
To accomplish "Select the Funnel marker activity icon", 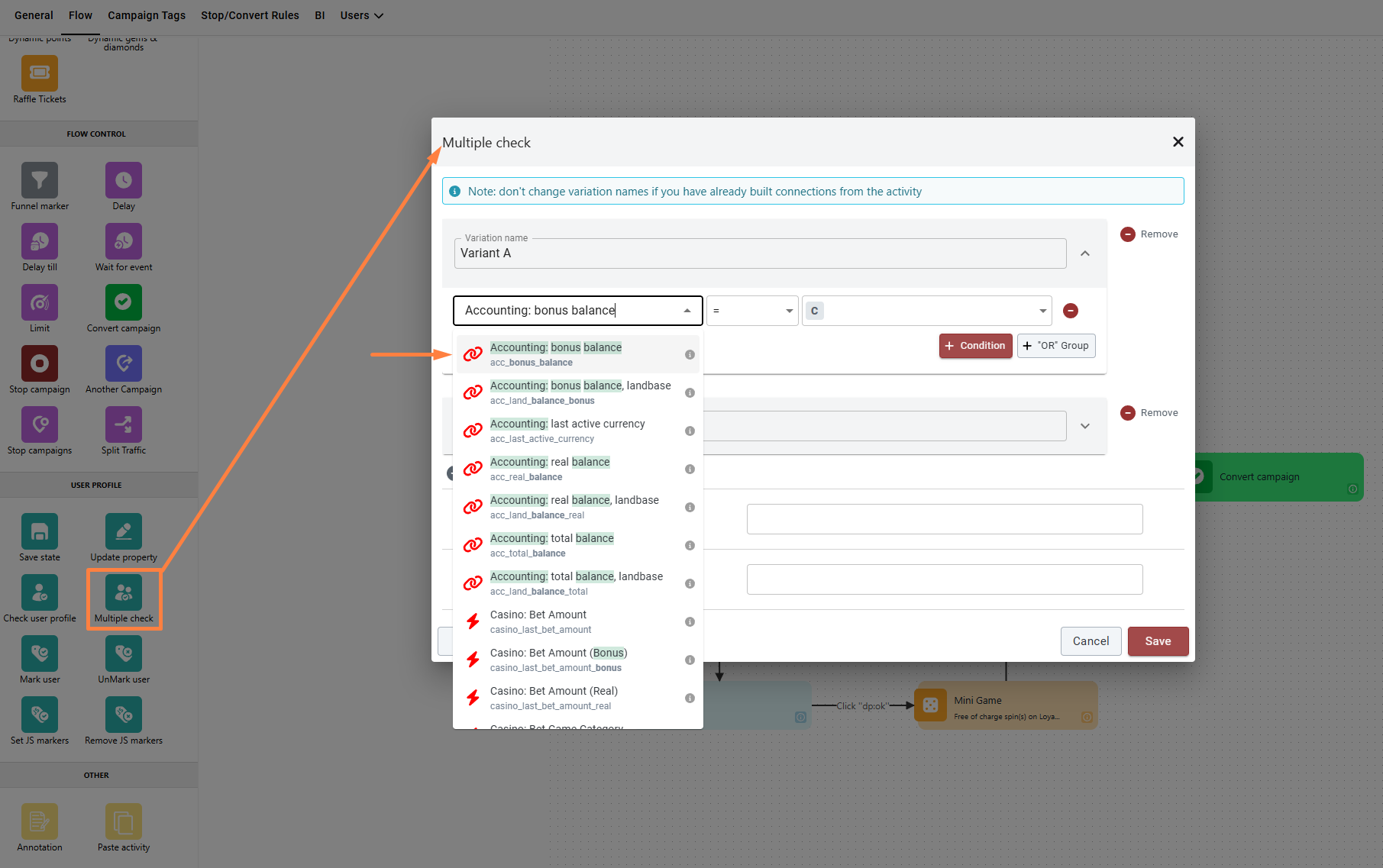I will coord(40,181).
